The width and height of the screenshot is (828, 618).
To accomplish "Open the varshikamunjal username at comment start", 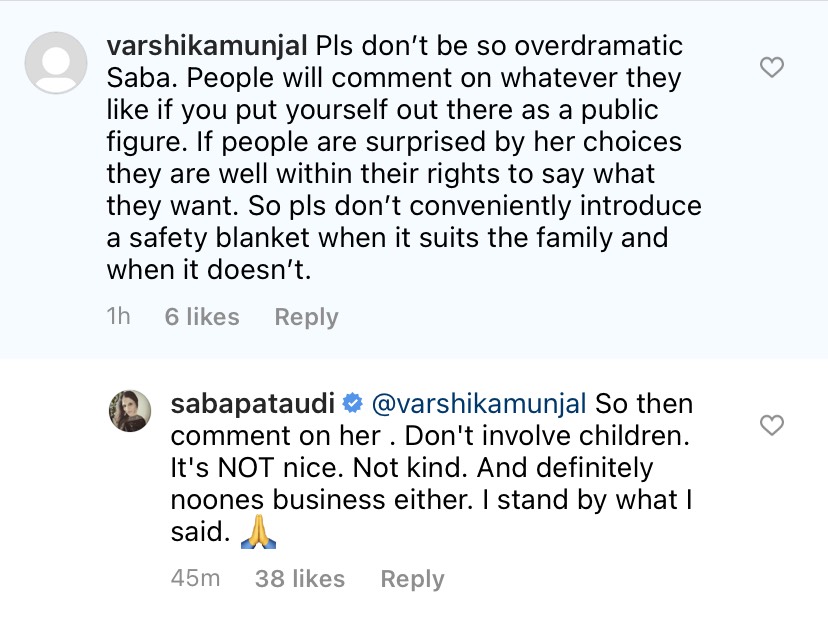I will coord(206,46).
